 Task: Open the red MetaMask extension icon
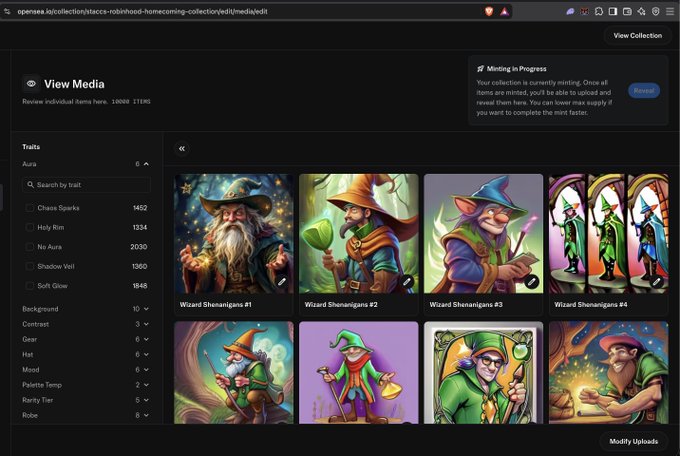tap(585, 12)
